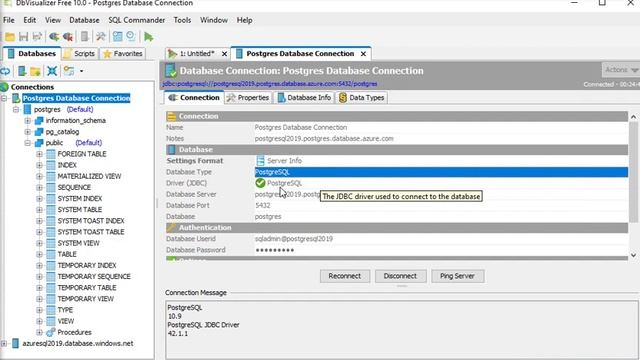The width and height of the screenshot is (640, 360).
Task: Click the filter settings icon in Databases toolbar
Action: pyautogui.click(x=69, y=71)
